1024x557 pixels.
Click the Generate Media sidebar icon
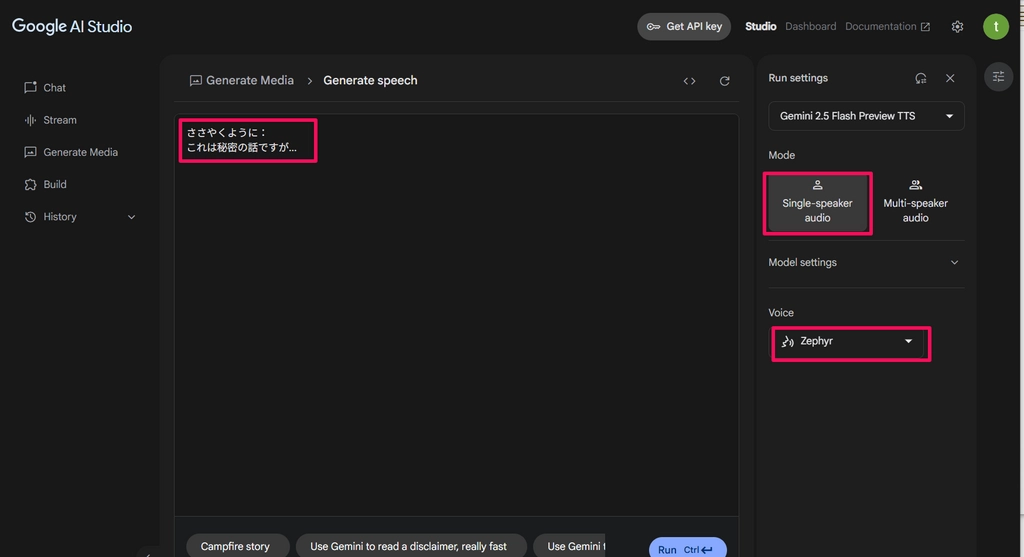point(30,152)
